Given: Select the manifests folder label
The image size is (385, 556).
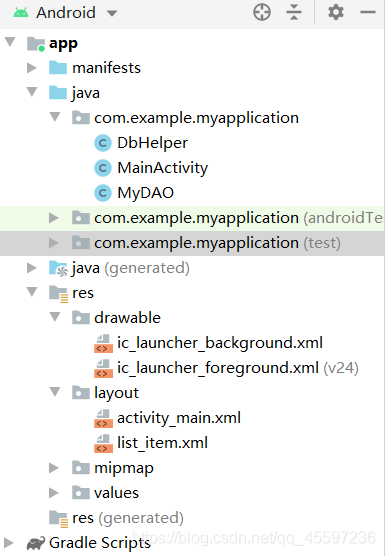Looking at the screenshot, I should coord(106,68).
